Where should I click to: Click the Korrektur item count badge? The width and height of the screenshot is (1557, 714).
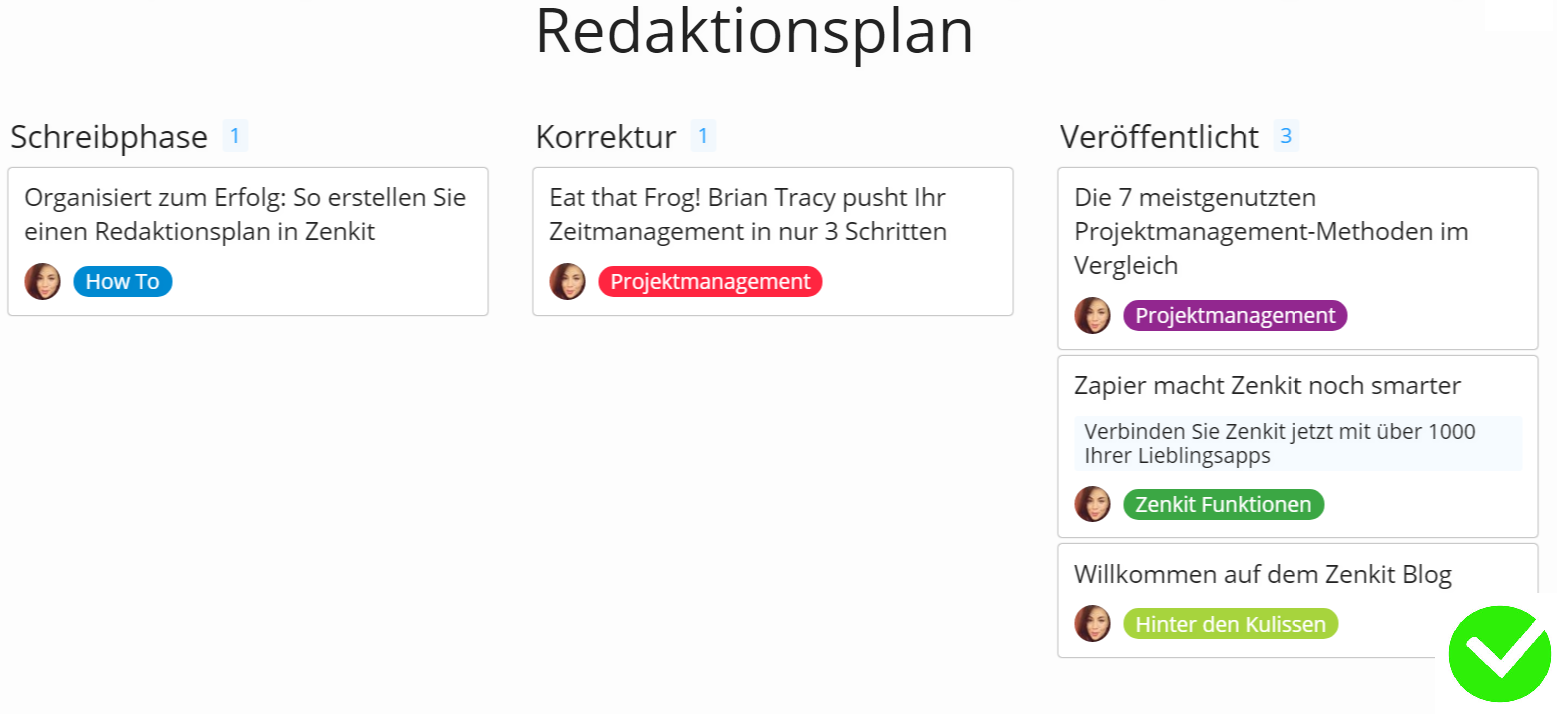pos(703,136)
